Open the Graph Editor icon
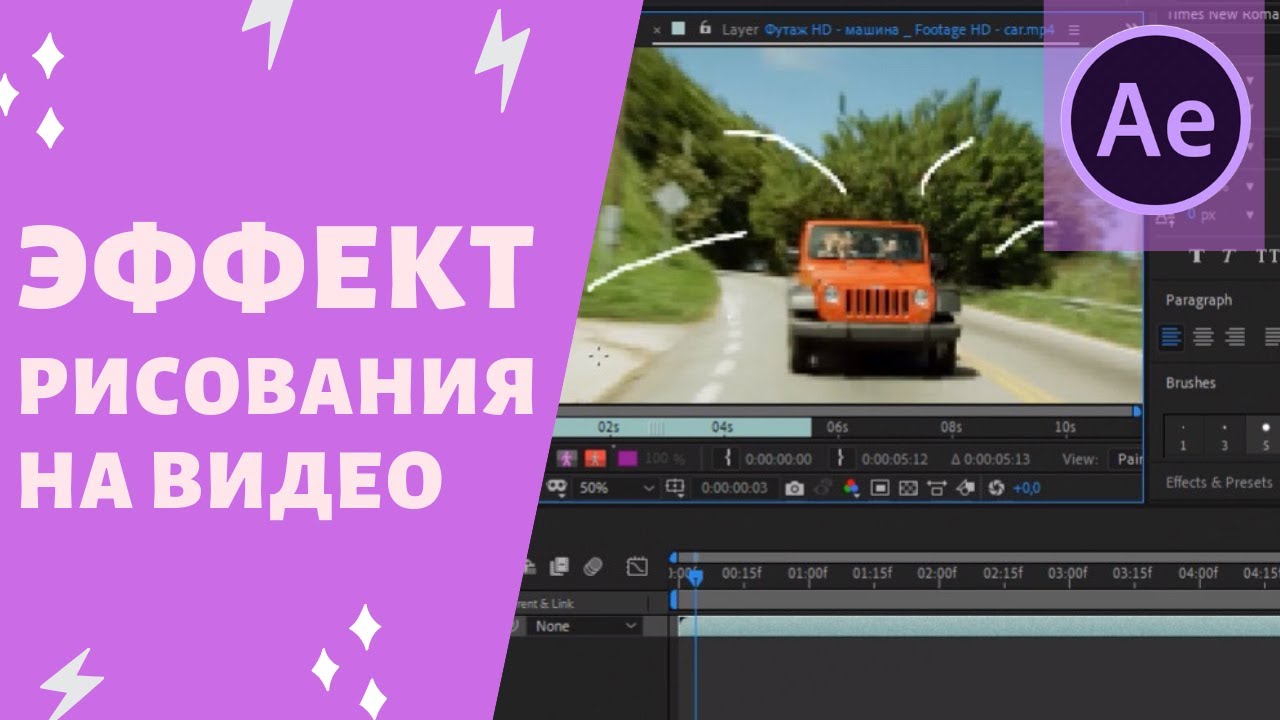 tap(637, 567)
